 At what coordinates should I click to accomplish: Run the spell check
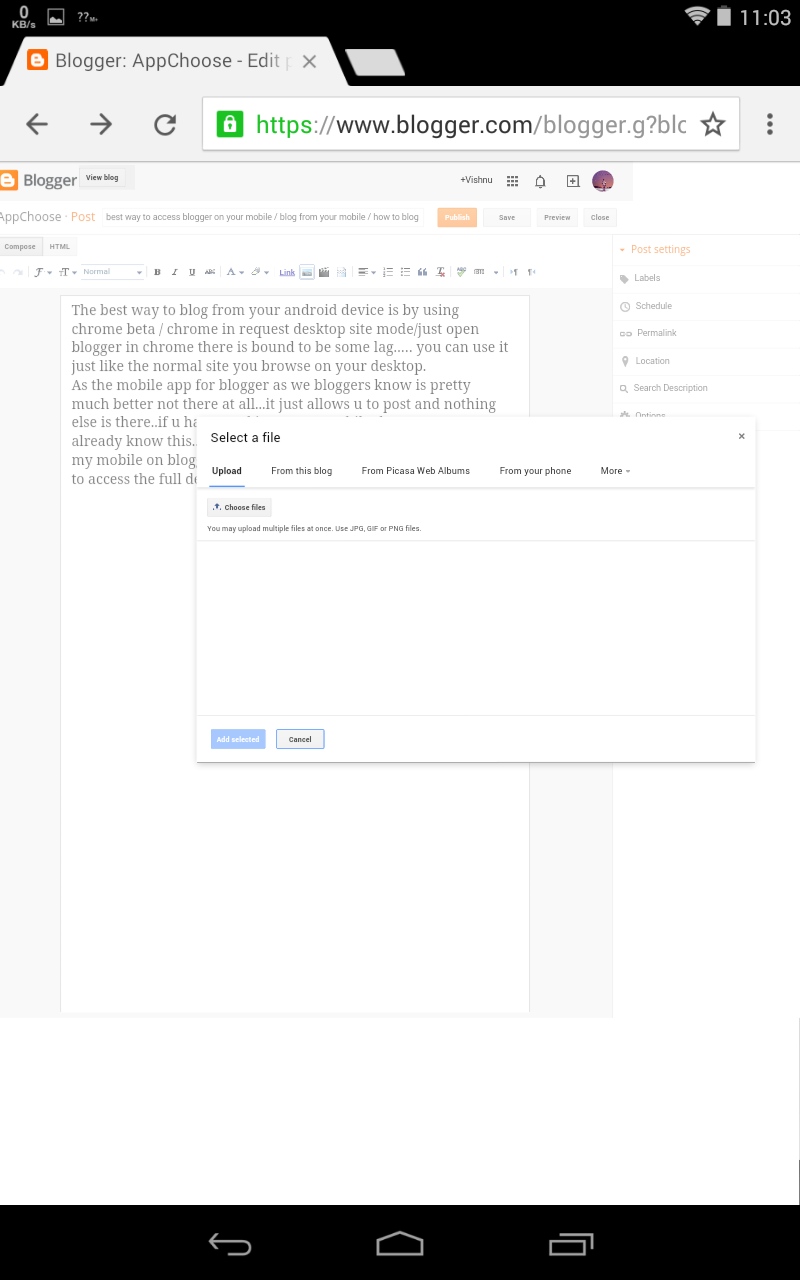coord(461,272)
